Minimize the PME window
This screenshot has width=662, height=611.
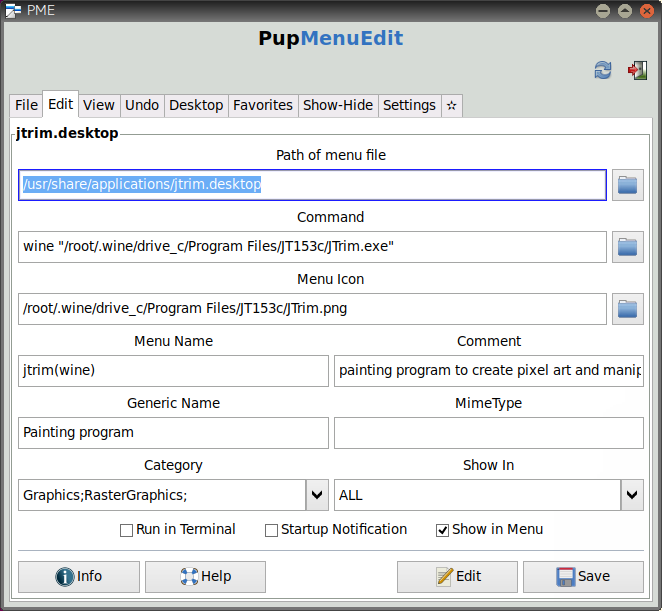pos(603,11)
